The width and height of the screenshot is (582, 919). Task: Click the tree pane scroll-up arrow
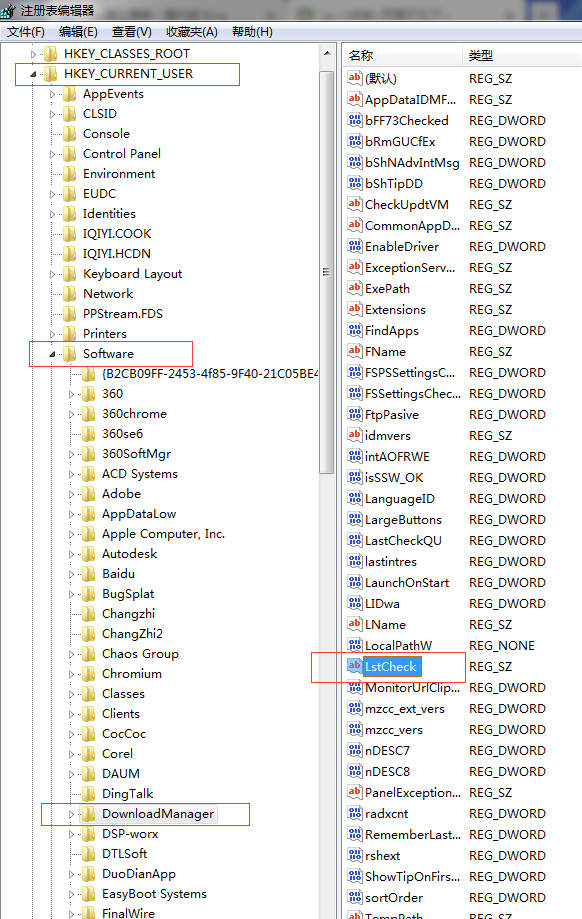[x=327, y=54]
